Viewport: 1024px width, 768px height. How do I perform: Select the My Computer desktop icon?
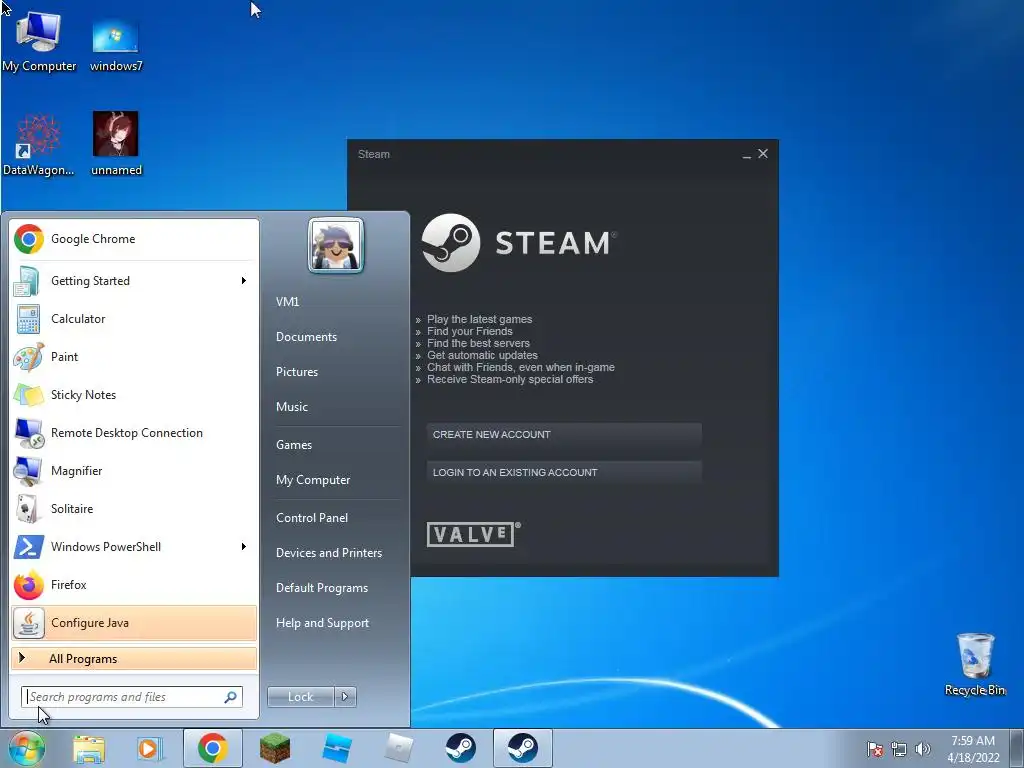click(x=39, y=41)
